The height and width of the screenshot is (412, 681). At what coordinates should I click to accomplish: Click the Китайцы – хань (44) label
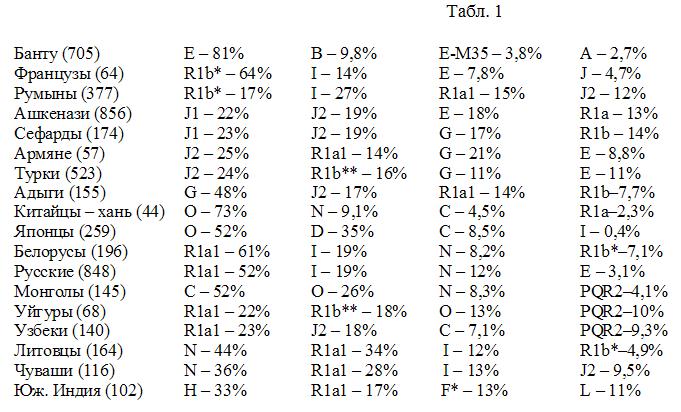pos(89,212)
